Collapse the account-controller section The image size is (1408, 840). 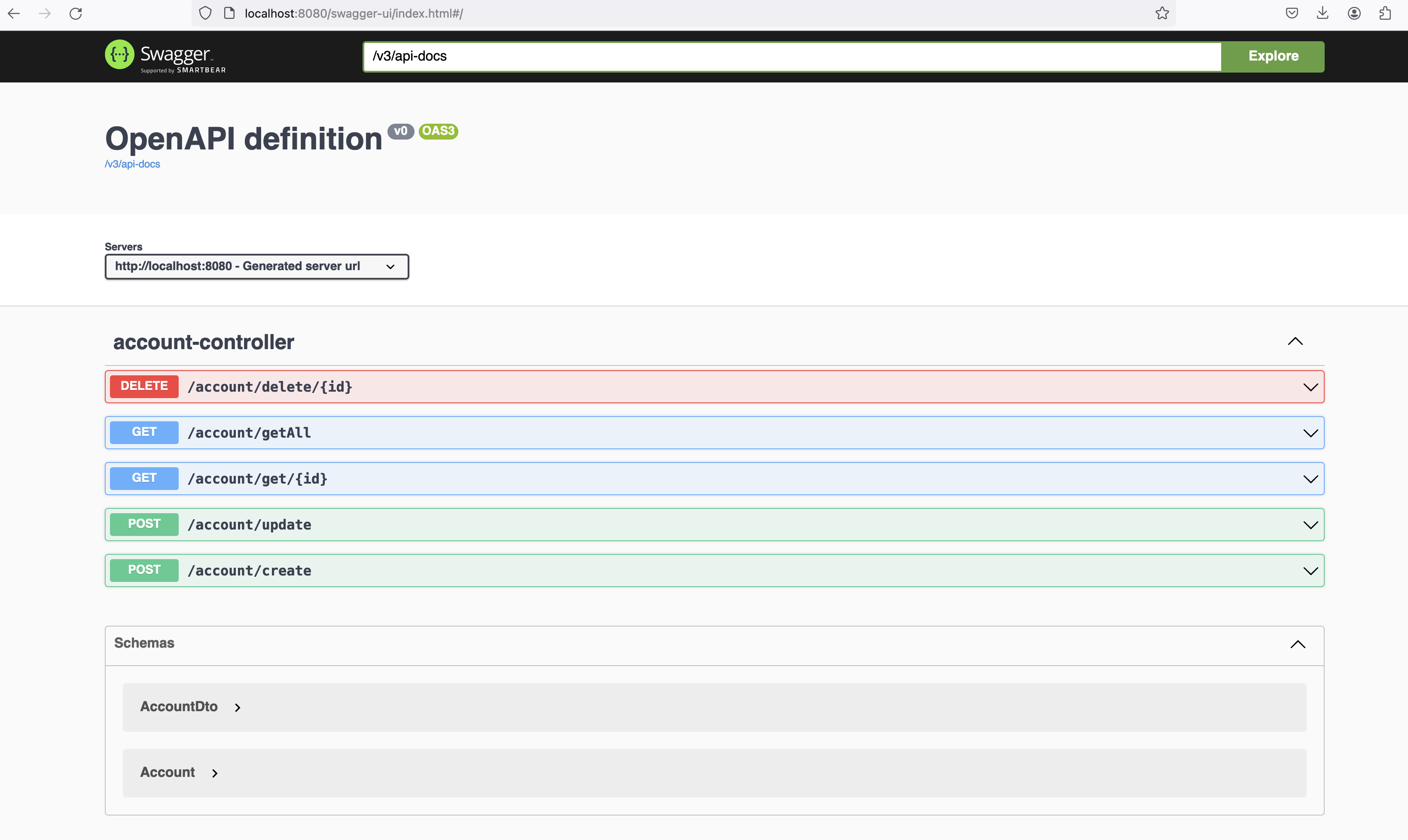[1295, 341]
